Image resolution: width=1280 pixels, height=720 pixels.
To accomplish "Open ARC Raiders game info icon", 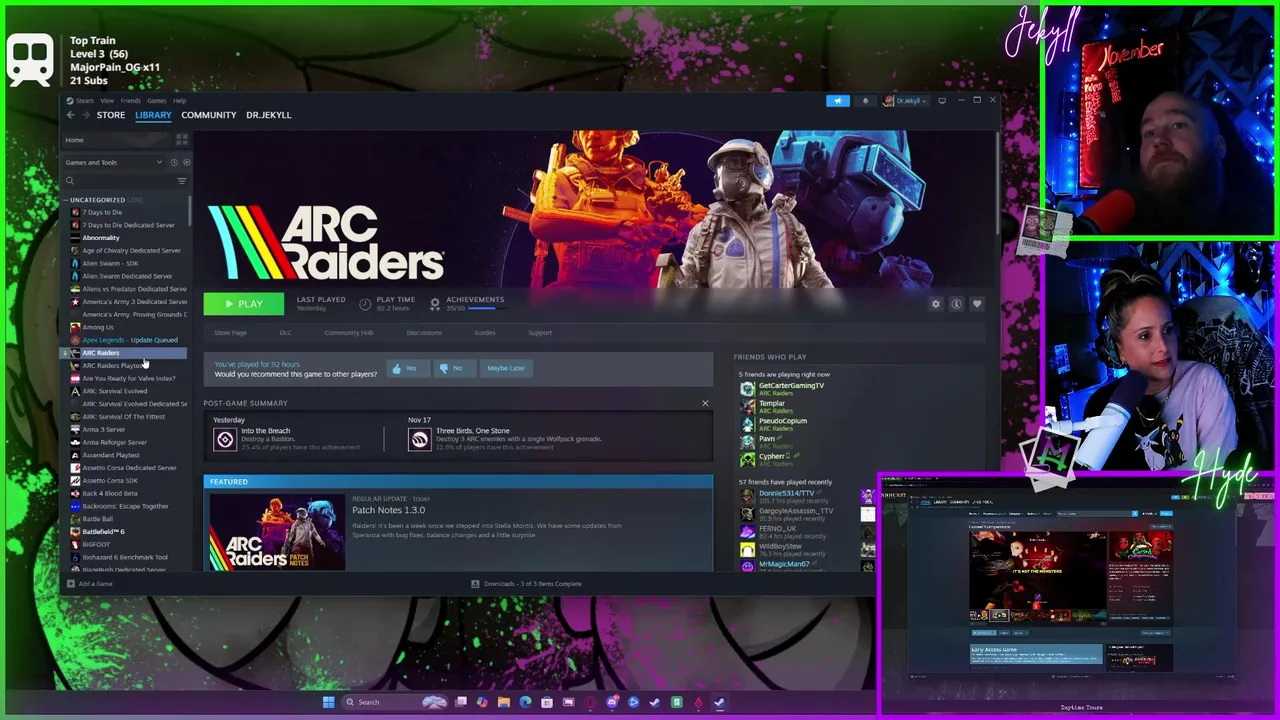I will (956, 304).
